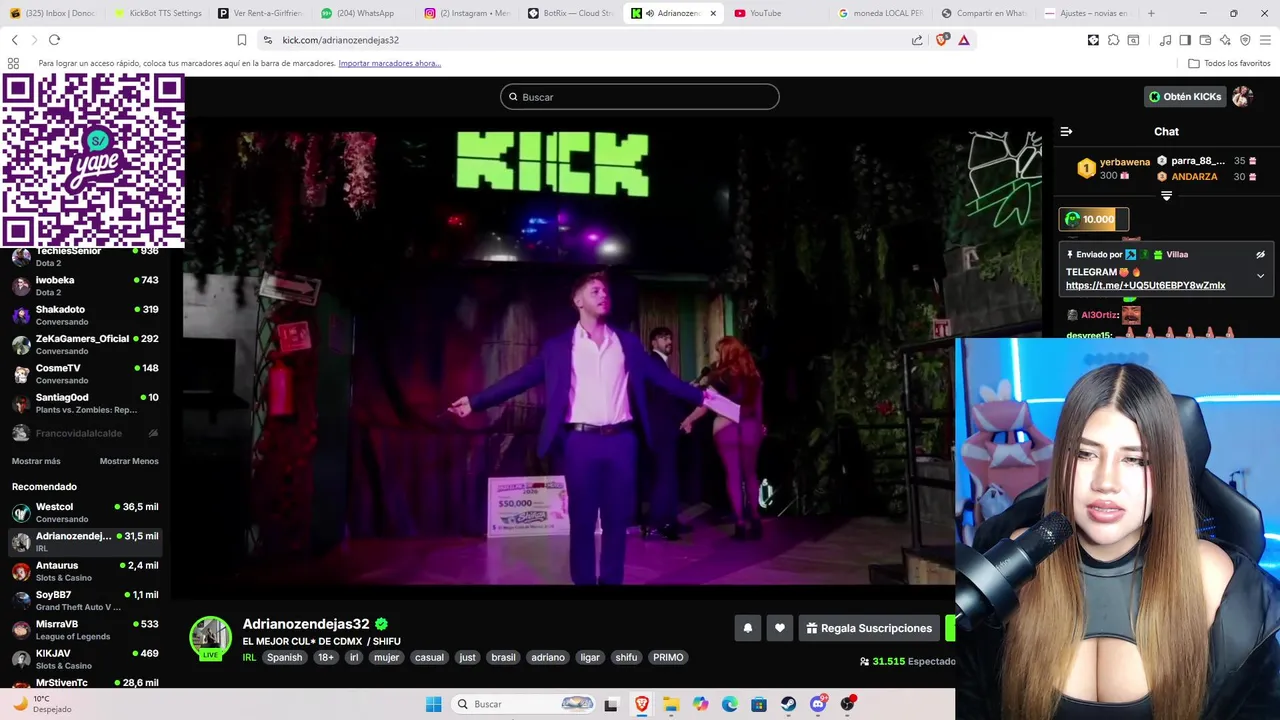This screenshot has width=1280, height=720.
Task: Open Todos los favoritos folder
Action: click(1229, 63)
